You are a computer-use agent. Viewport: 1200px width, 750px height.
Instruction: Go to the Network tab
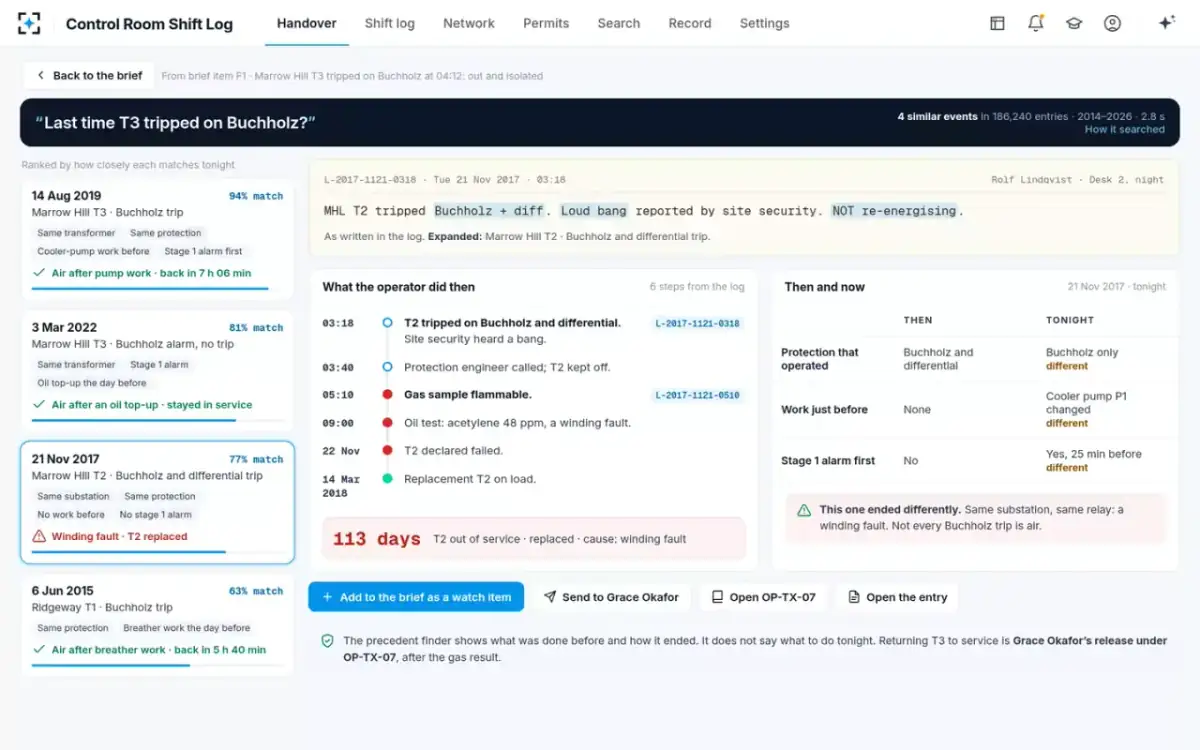(x=469, y=23)
